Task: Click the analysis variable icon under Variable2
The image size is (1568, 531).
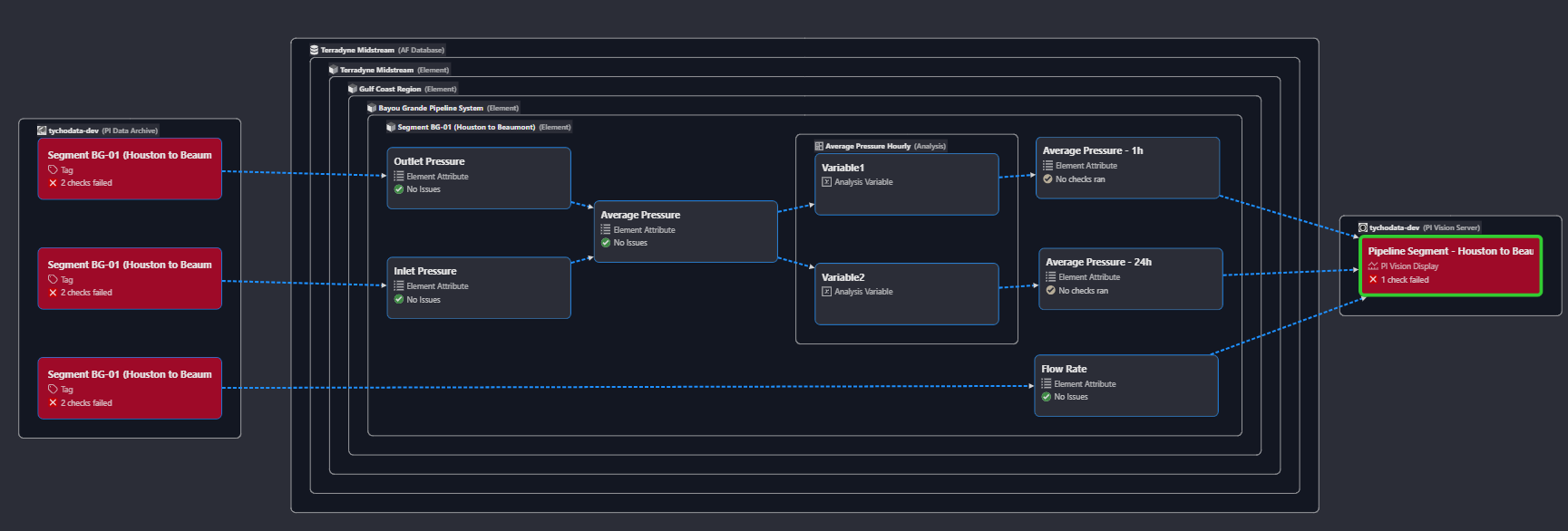Action: tap(826, 292)
